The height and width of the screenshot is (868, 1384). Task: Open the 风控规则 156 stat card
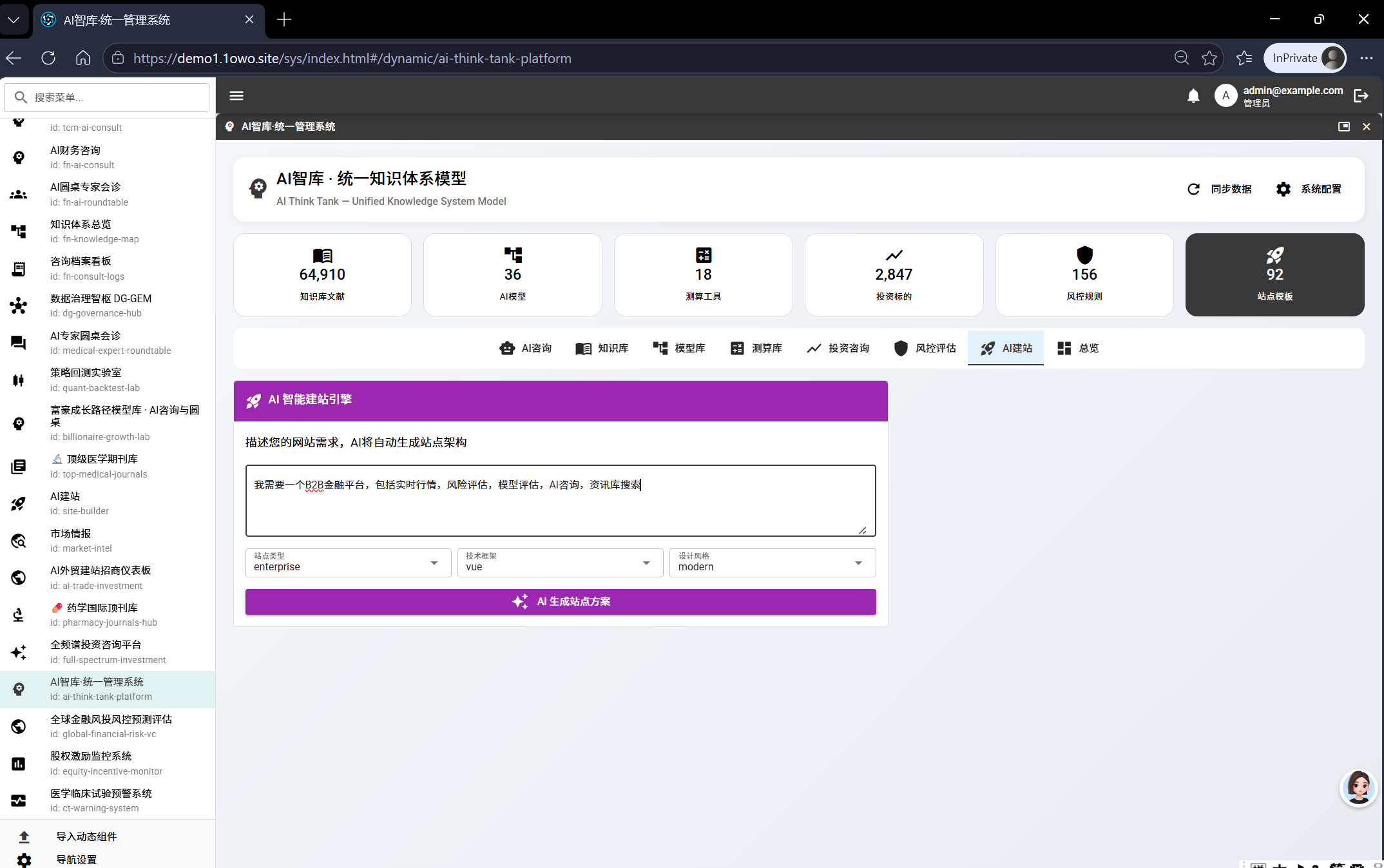pos(1084,275)
